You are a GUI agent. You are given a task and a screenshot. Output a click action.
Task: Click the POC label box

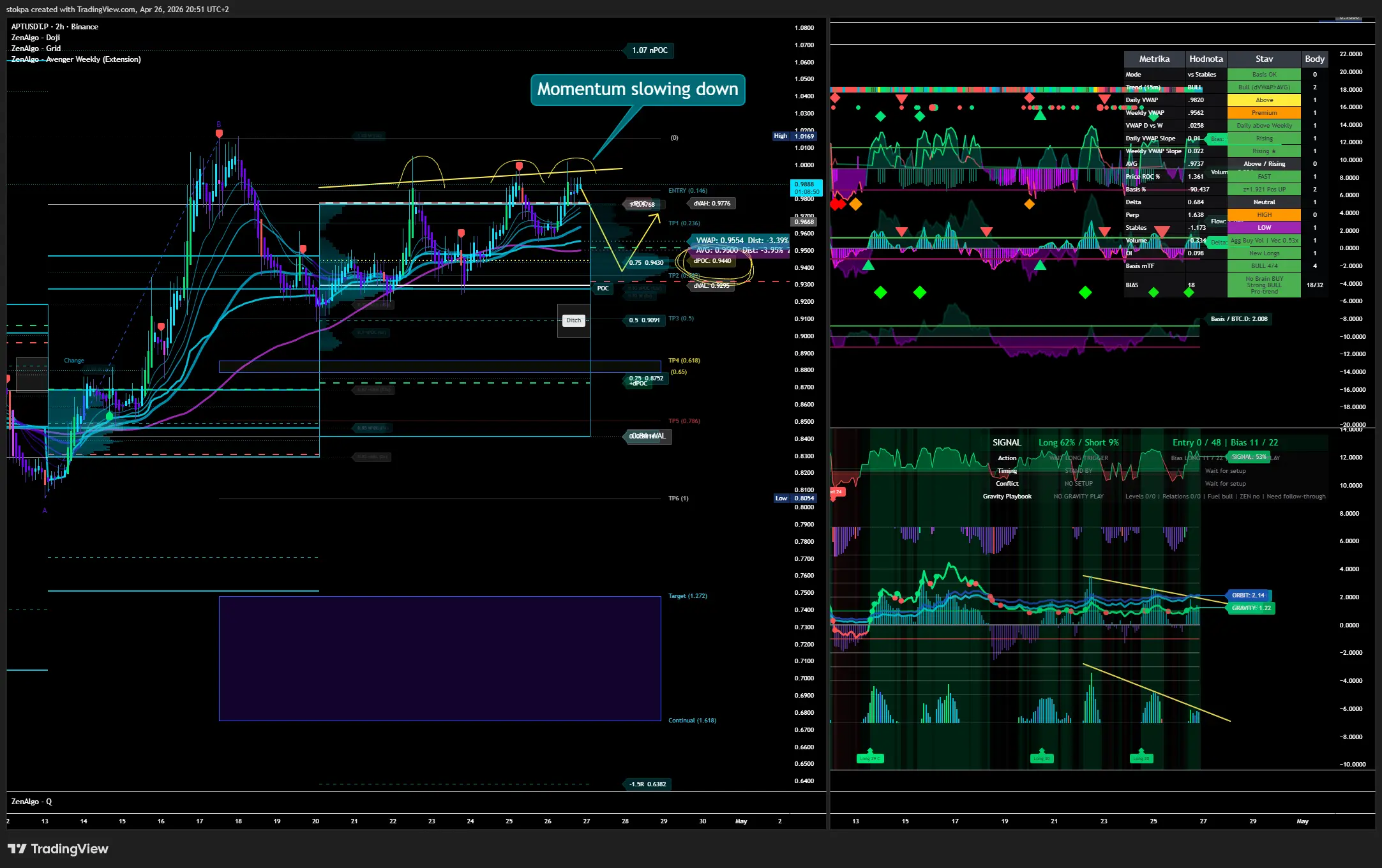(x=603, y=288)
